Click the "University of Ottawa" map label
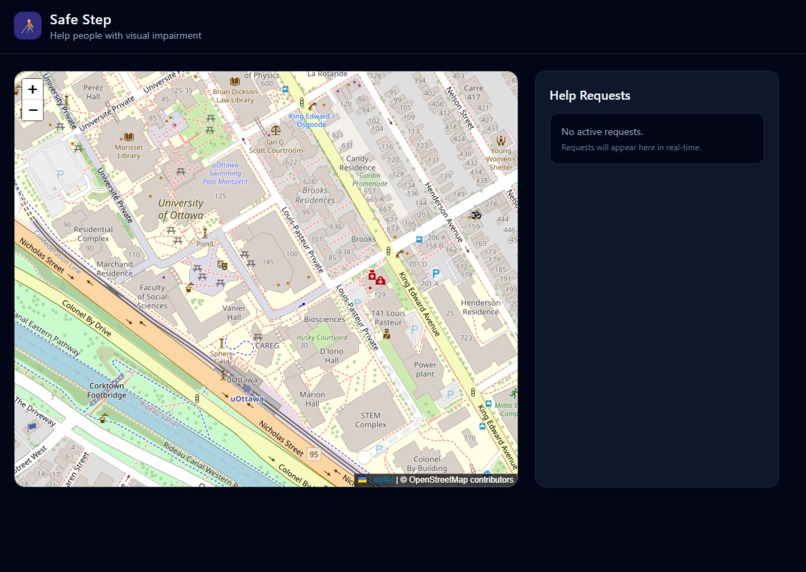The image size is (806, 572). 180,209
